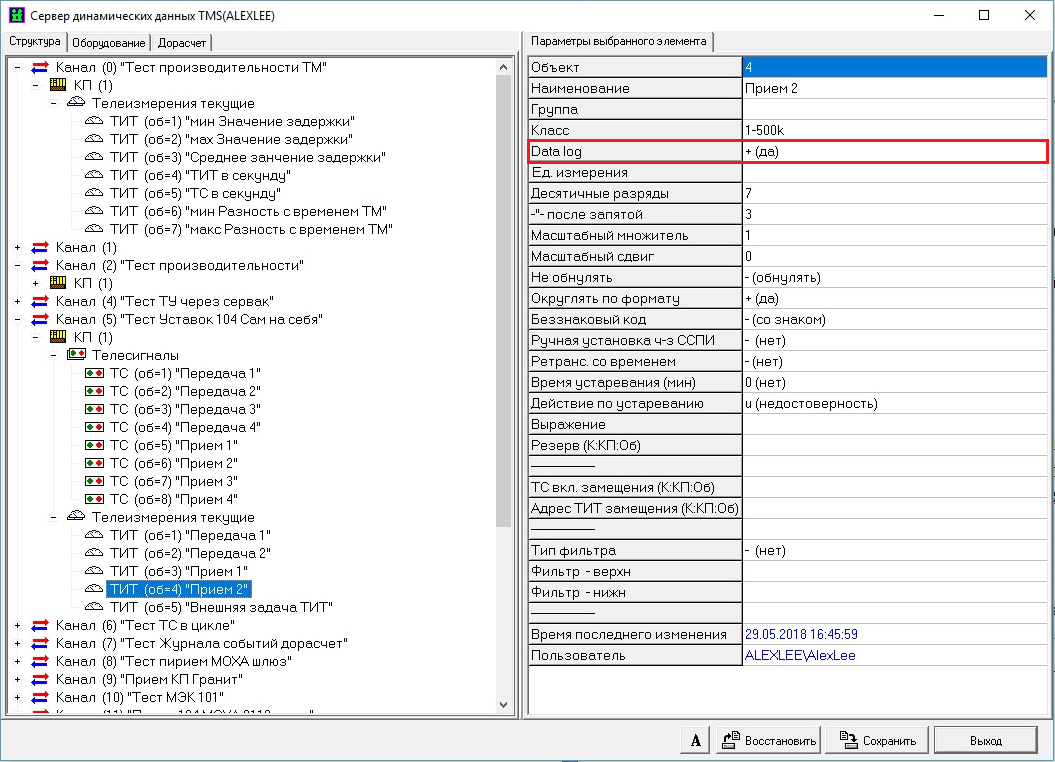Click the channel icon of Канал (9)
The height and width of the screenshot is (762, 1055).
click(x=40, y=679)
